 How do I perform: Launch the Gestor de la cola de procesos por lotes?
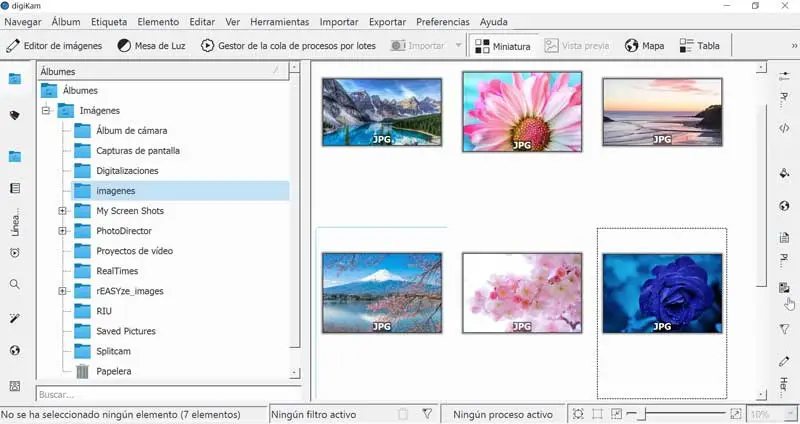click(288, 46)
